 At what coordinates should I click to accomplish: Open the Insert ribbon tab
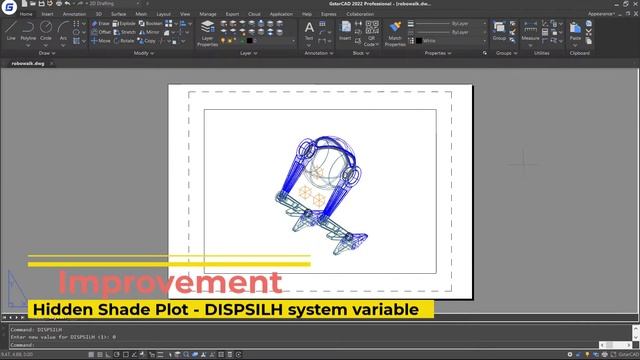(x=47, y=14)
